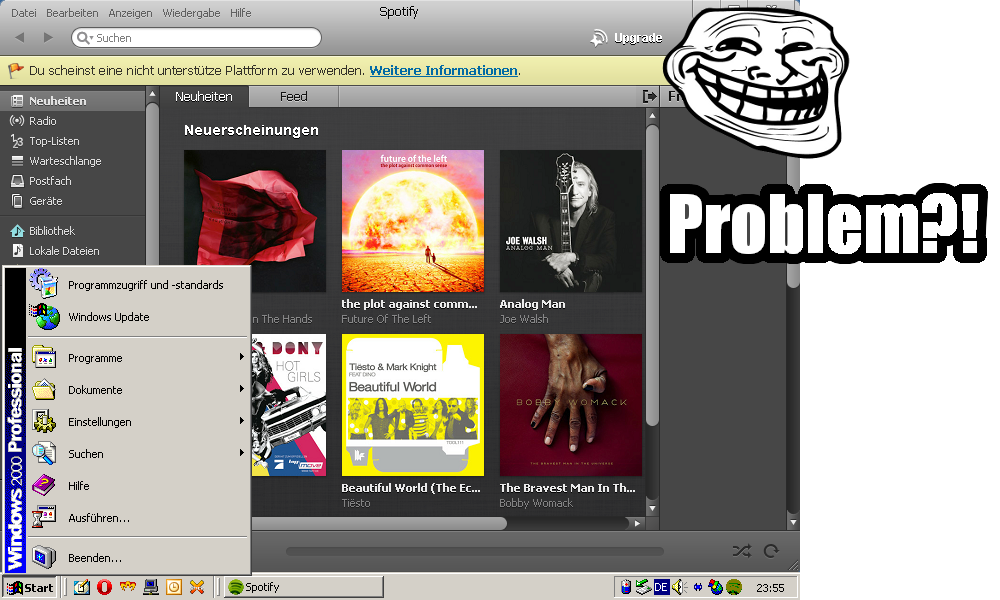This screenshot has width=1000, height=600.
Task: Toggle repeat playback
Action: tap(771, 551)
